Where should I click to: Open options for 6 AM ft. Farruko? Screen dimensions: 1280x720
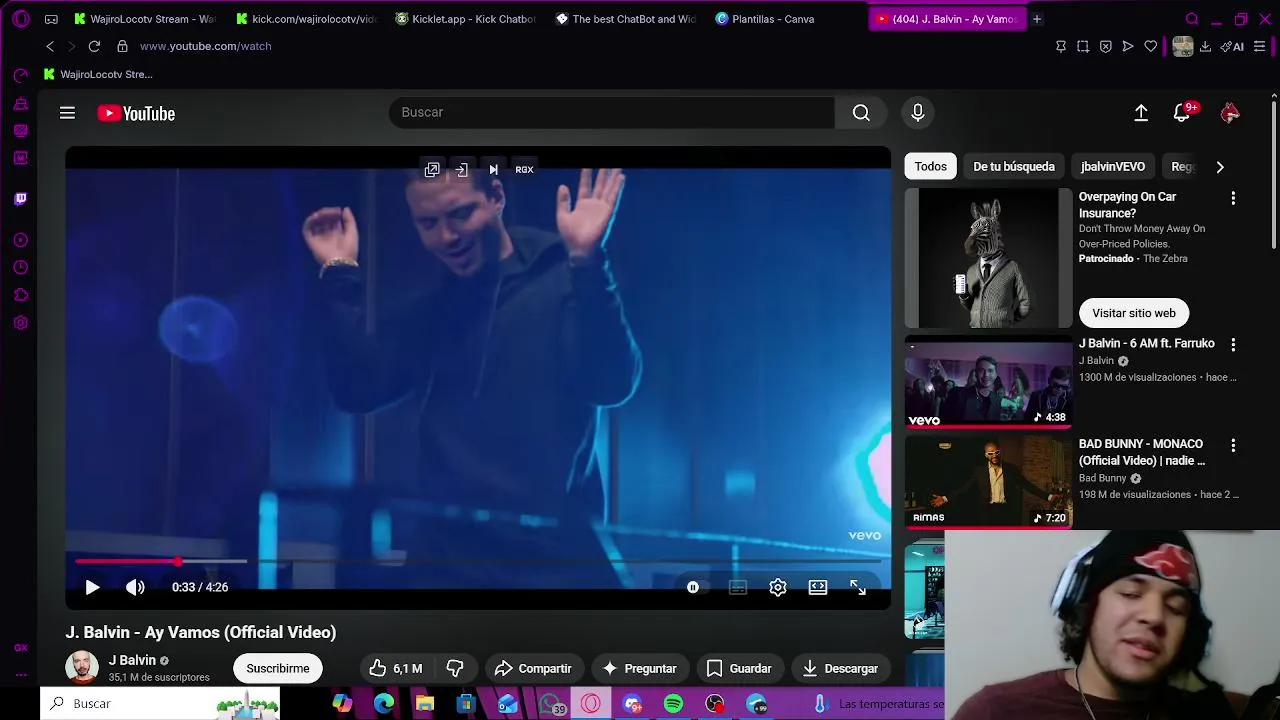(x=1233, y=344)
